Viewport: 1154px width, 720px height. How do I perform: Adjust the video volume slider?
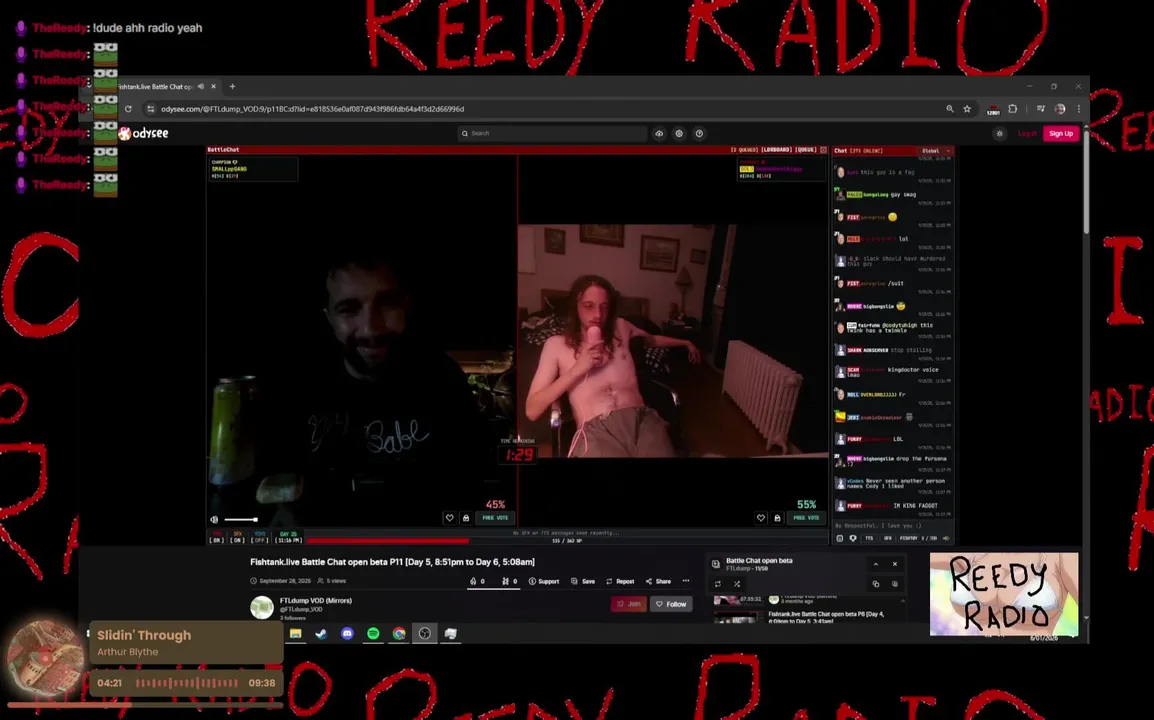pyautogui.click(x=241, y=519)
